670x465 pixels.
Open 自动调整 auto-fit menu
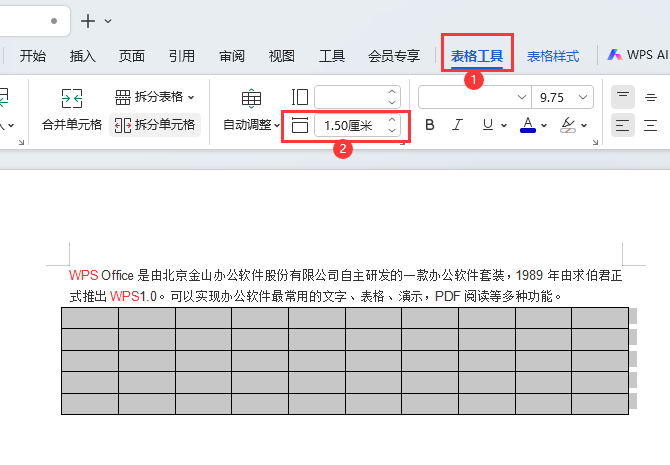coord(251,109)
